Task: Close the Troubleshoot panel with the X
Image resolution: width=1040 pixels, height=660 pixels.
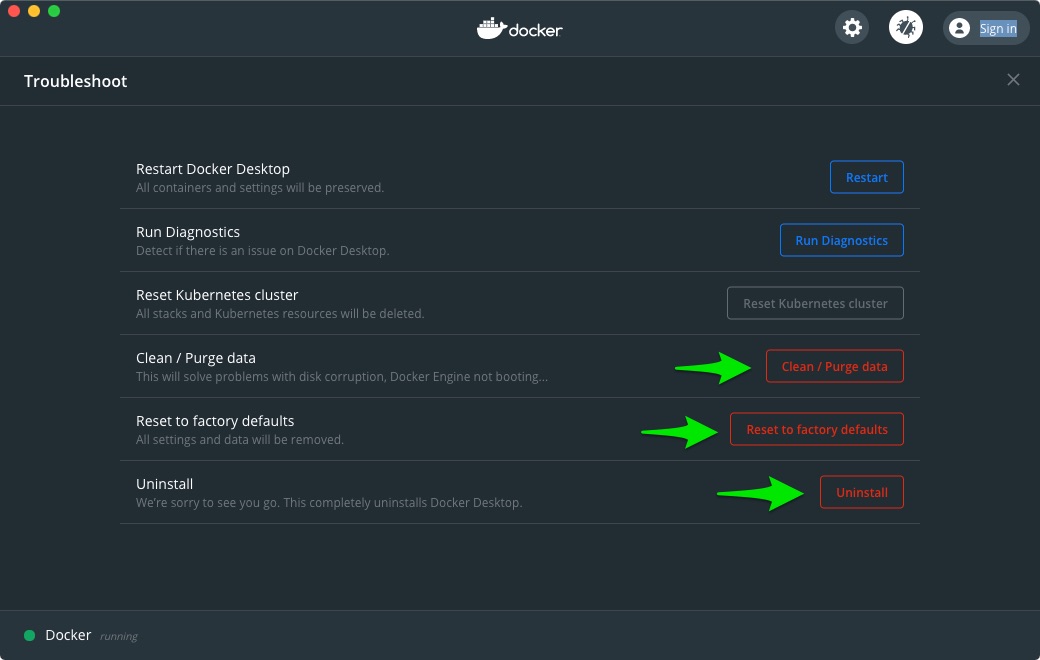Action: (1013, 80)
